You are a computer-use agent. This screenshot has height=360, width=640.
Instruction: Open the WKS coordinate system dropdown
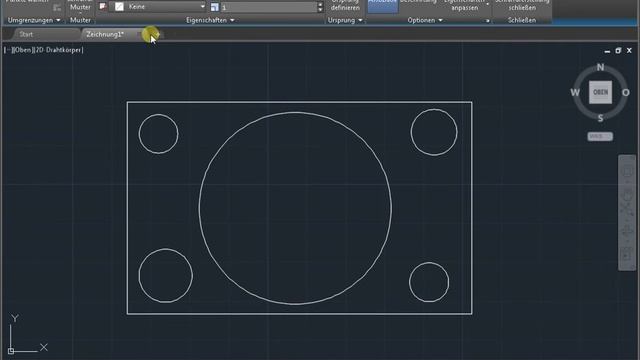click(x=600, y=136)
